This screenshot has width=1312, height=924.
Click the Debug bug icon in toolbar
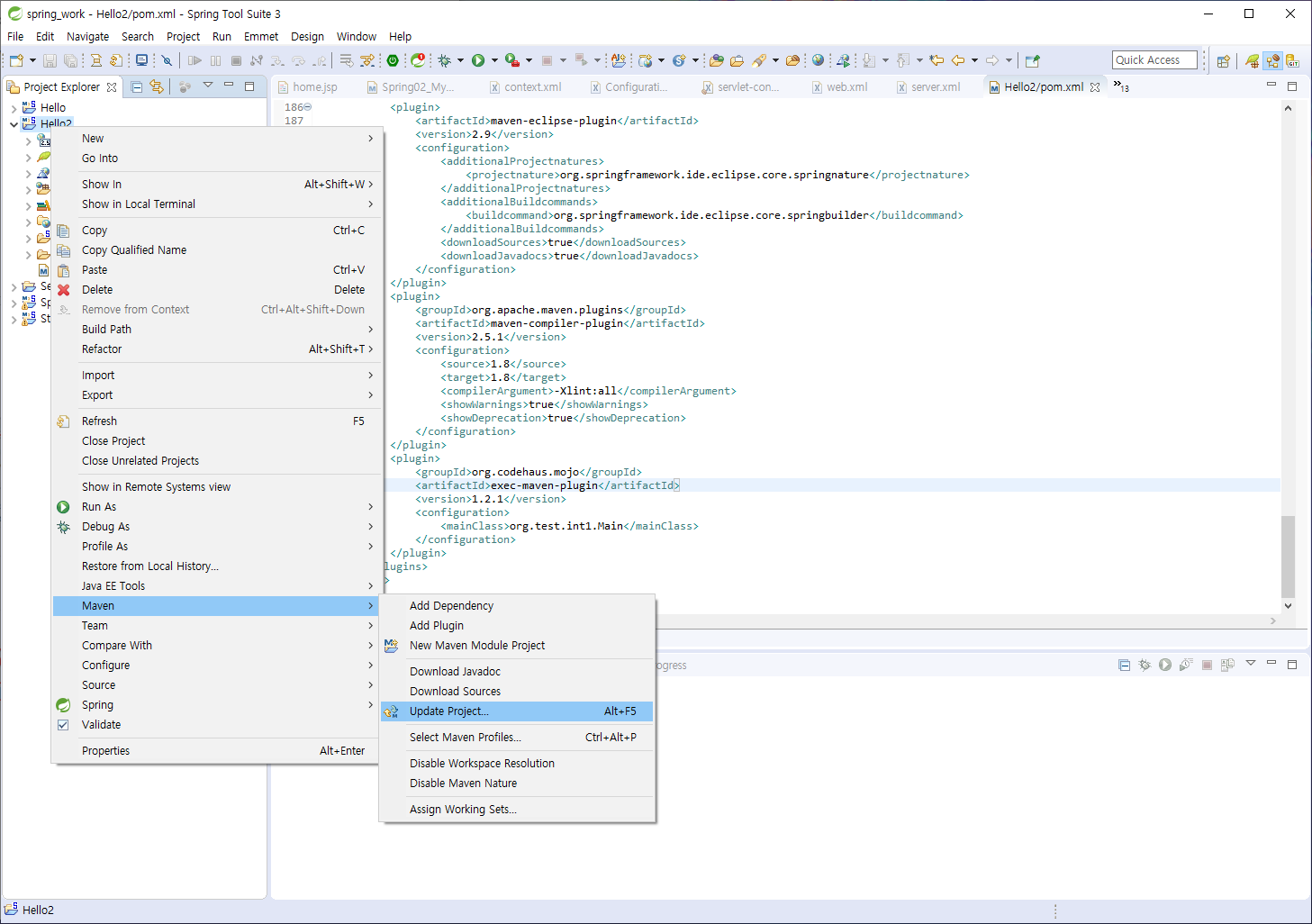point(444,60)
